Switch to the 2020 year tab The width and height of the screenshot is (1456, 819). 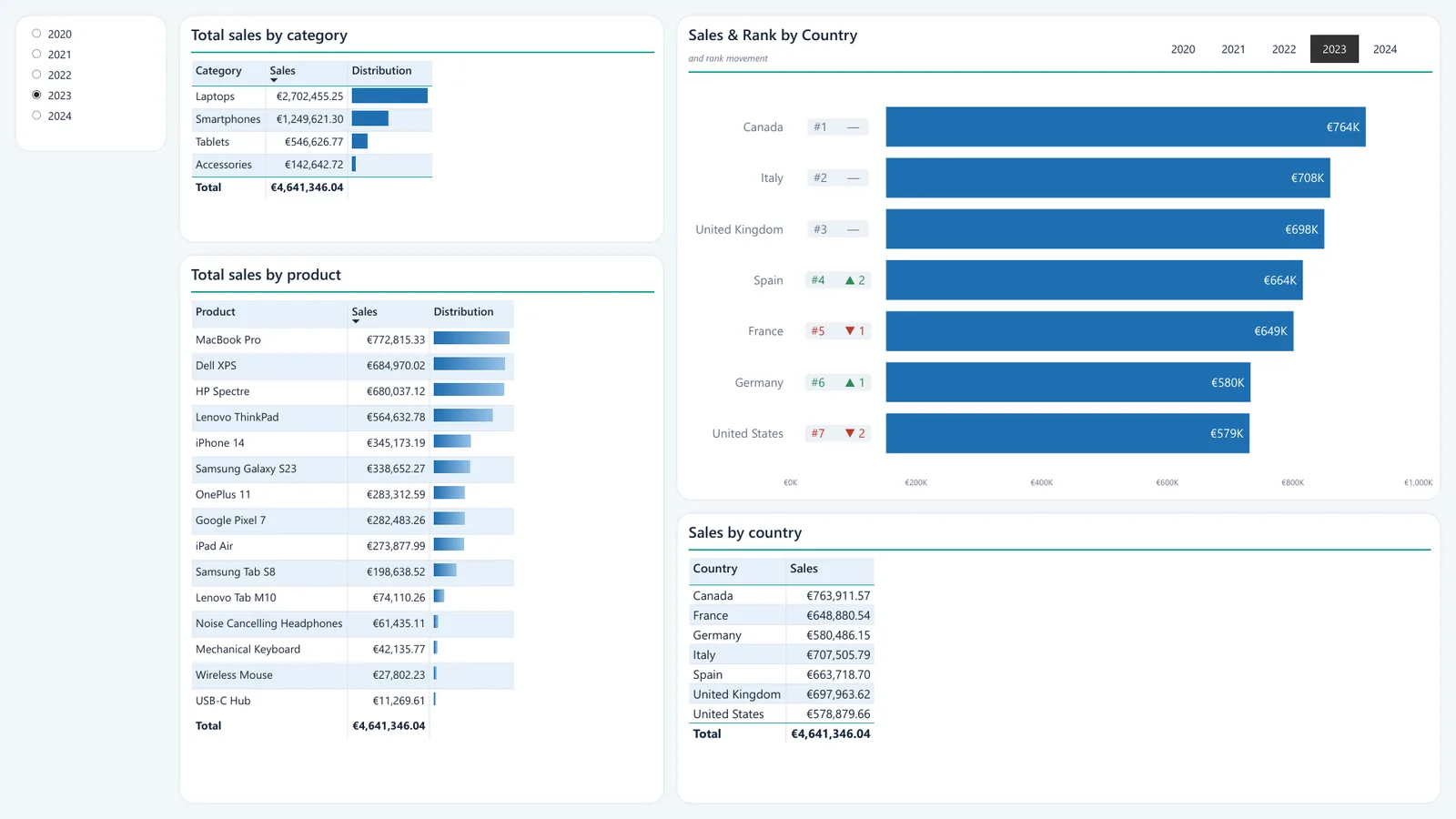(1183, 49)
